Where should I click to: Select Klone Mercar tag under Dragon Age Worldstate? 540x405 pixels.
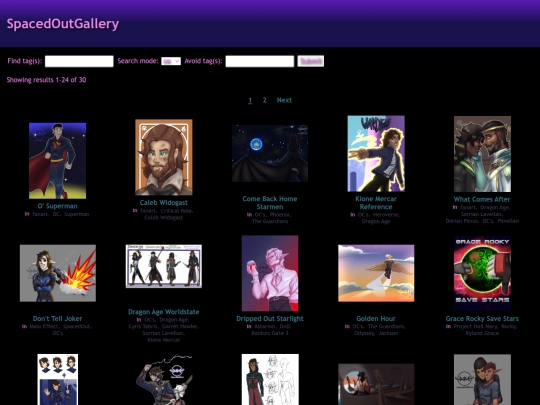(164, 340)
